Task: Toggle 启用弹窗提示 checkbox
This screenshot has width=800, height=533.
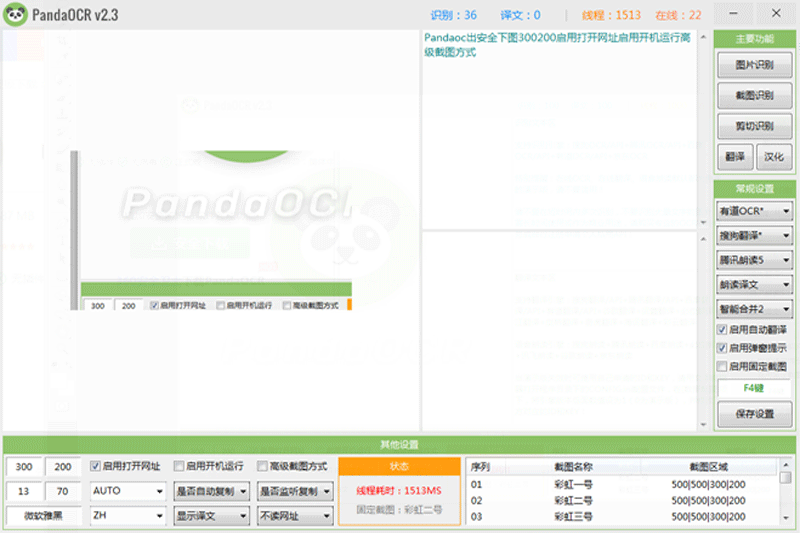Action: pyautogui.click(x=721, y=348)
